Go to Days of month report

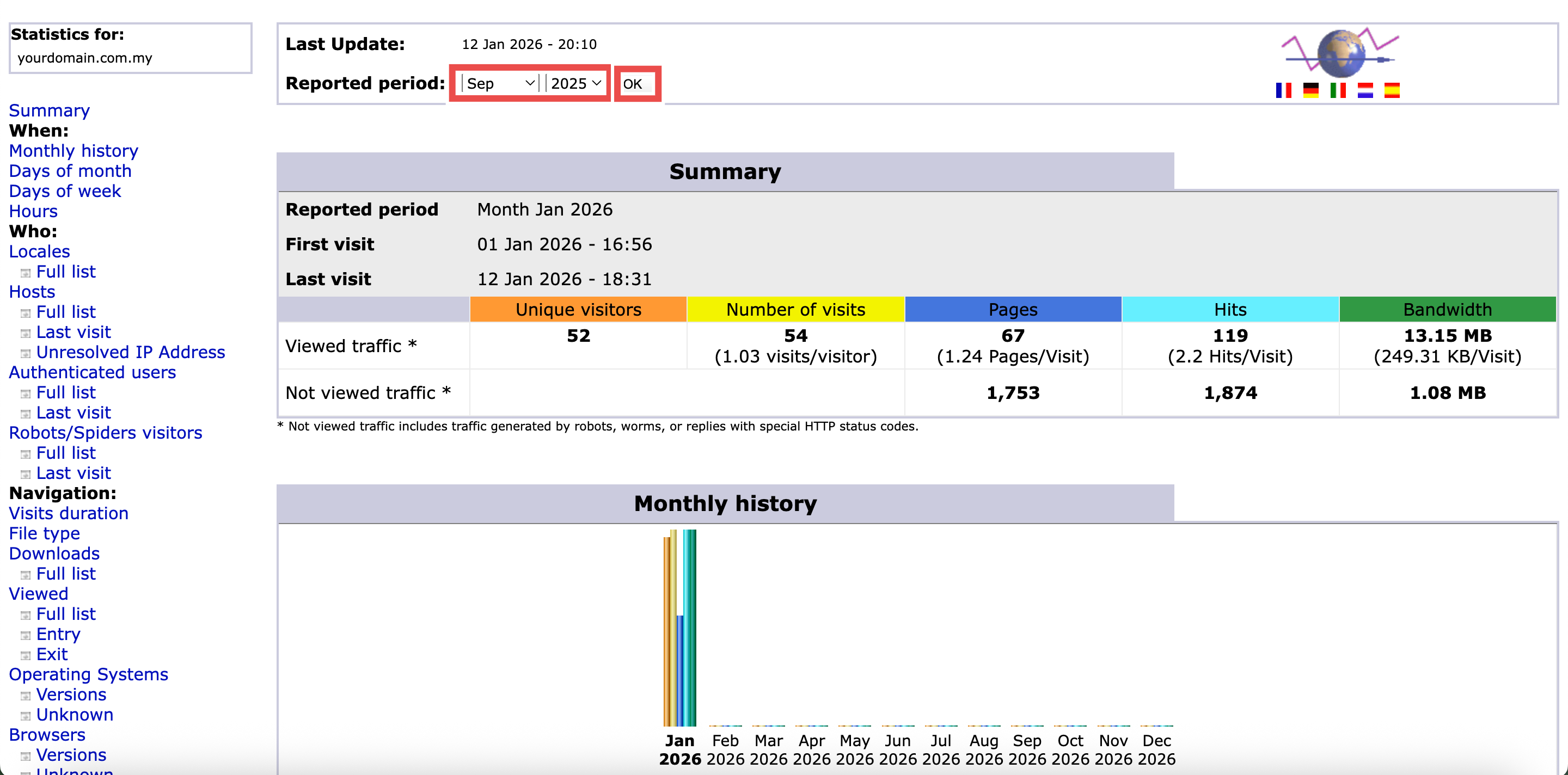click(x=70, y=171)
